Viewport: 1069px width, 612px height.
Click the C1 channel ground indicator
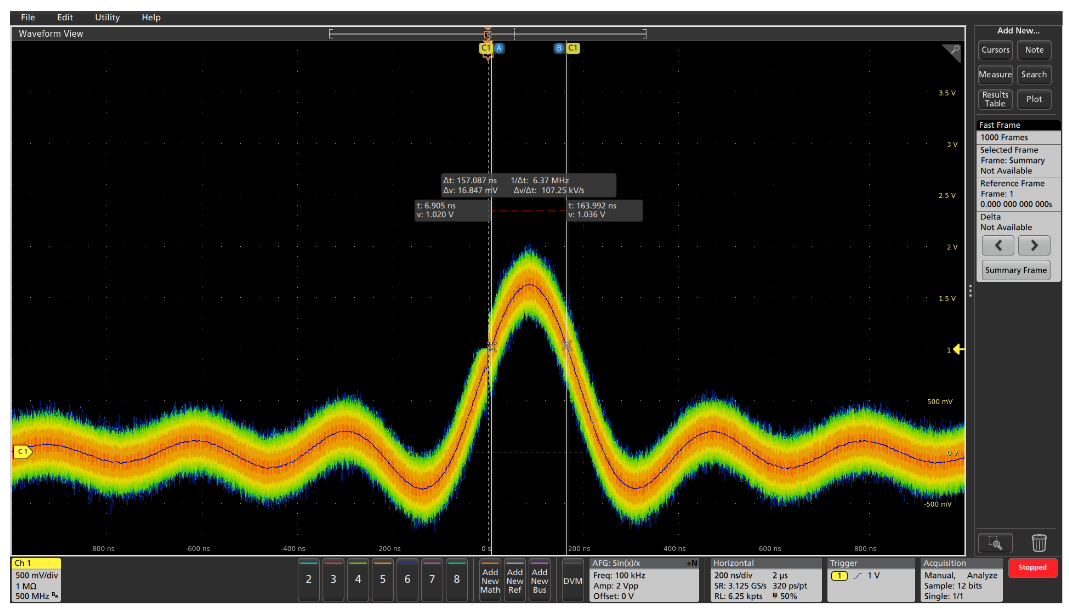point(22,452)
